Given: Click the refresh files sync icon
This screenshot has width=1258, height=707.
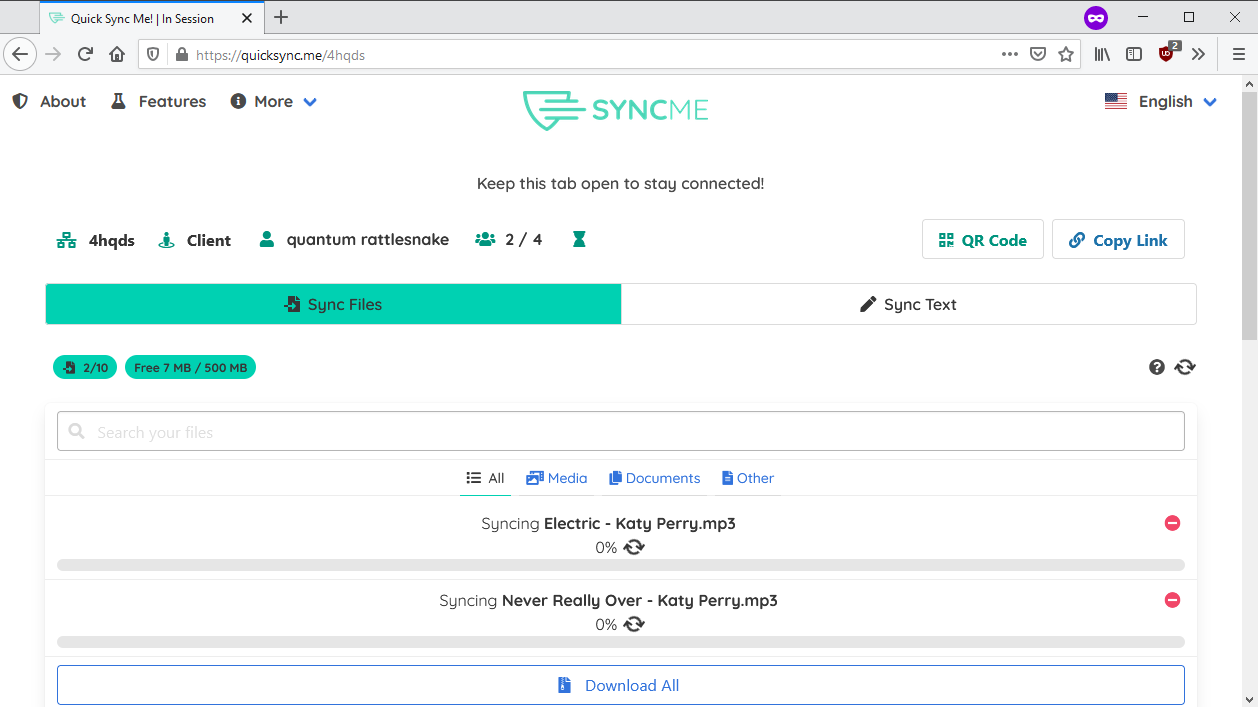Looking at the screenshot, I should [x=1185, y=367].
